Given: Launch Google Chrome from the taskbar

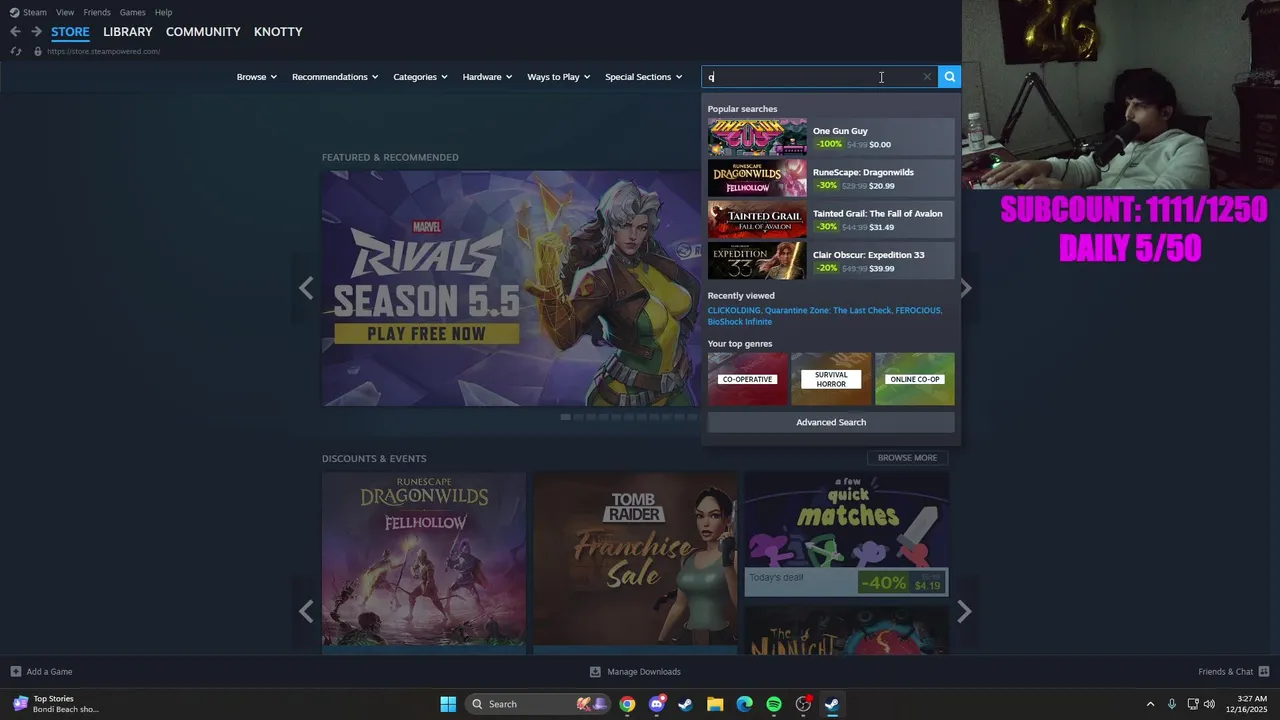Looking at the screenshot, I should [x=627, y=704].
